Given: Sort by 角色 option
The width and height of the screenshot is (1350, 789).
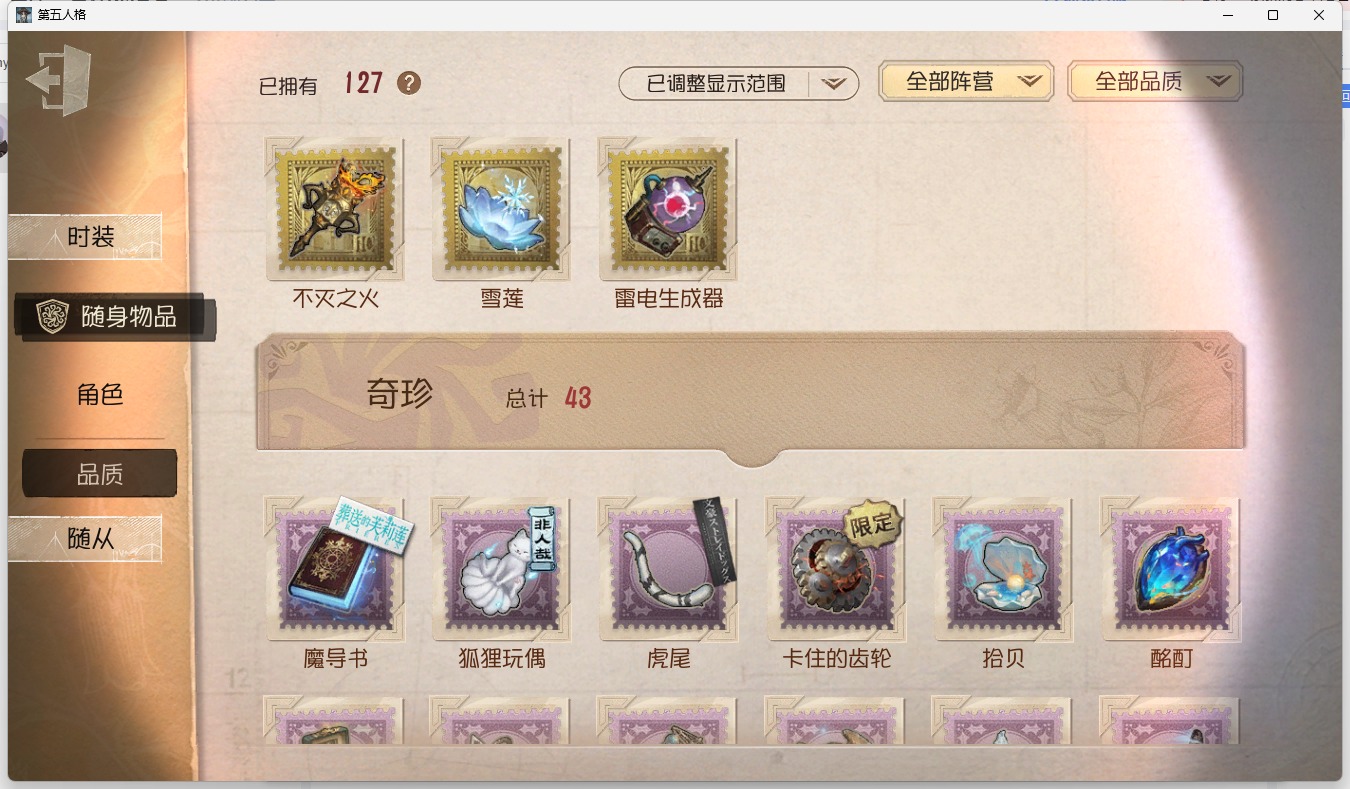Looking at the screenshot, I should (x=100, y=394).
